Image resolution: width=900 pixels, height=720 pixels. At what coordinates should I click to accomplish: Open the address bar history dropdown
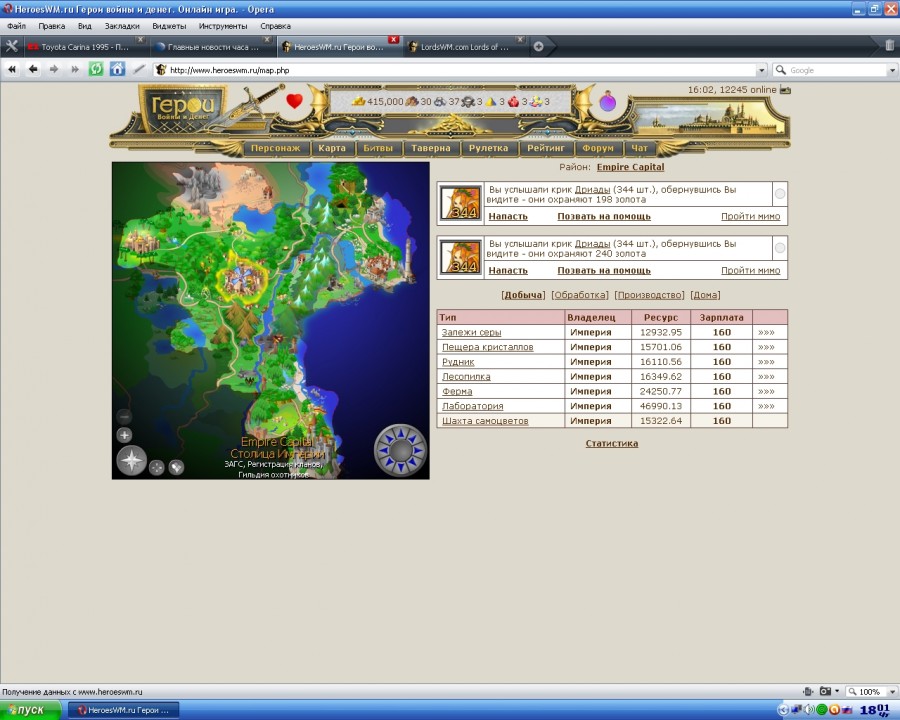pos(762,70)
